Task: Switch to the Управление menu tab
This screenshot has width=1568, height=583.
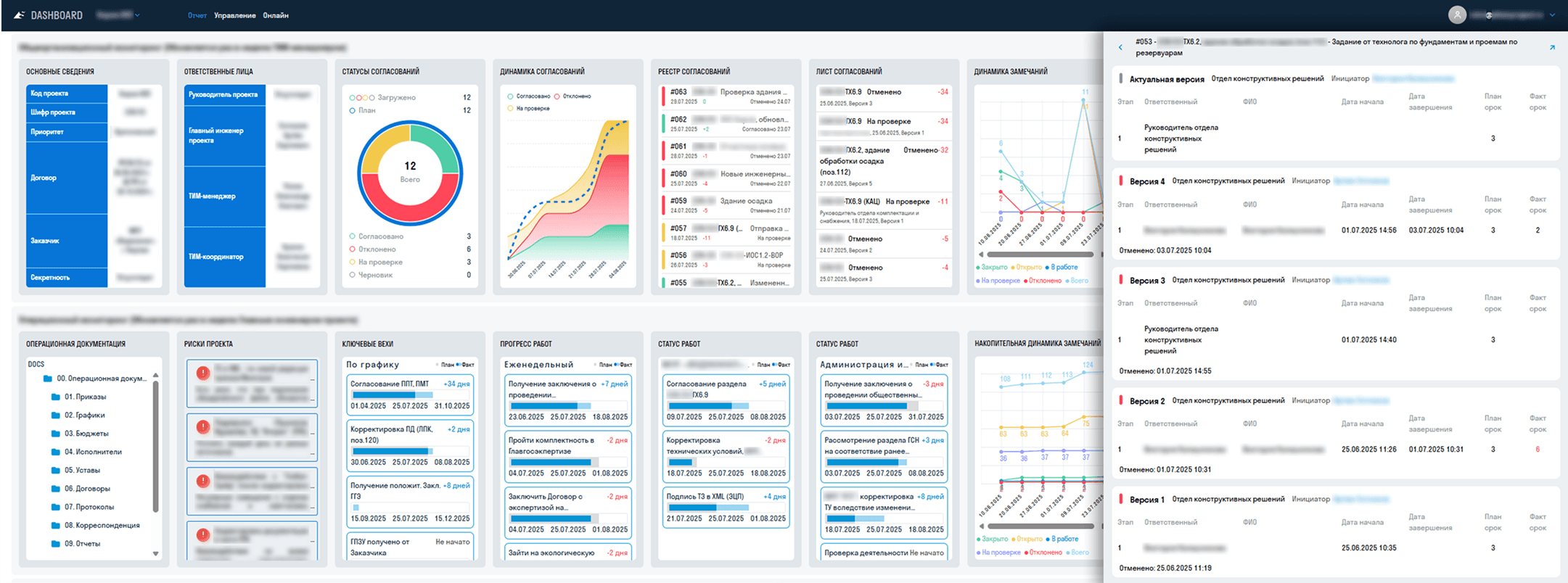Action: coord(234,15)
